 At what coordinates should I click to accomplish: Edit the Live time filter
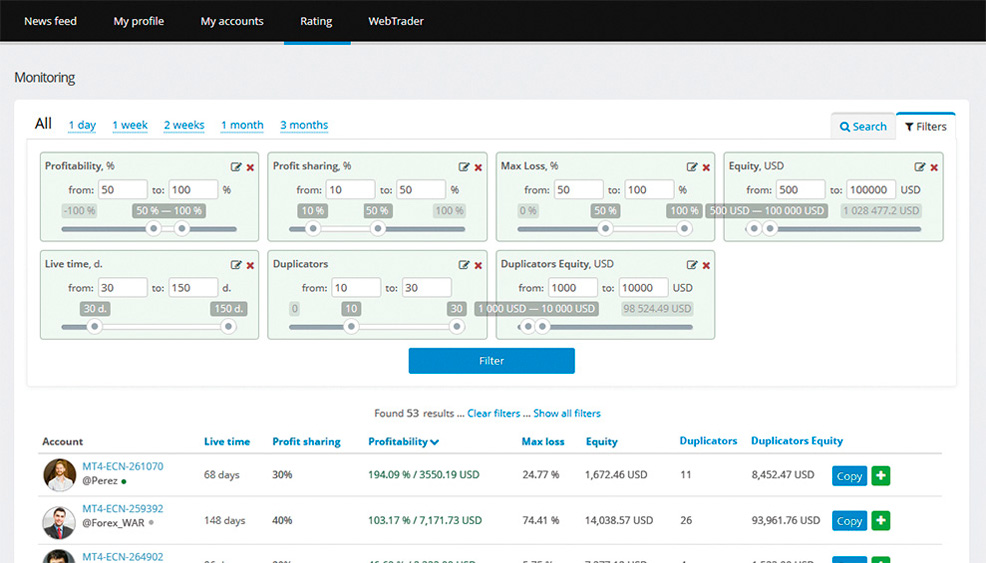[x=236, y=265]
